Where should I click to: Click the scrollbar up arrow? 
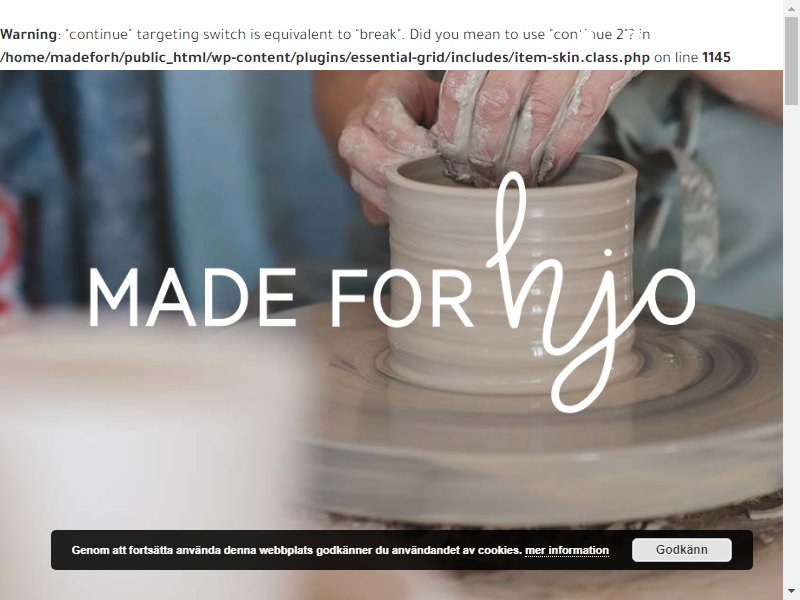pos(791,7)
